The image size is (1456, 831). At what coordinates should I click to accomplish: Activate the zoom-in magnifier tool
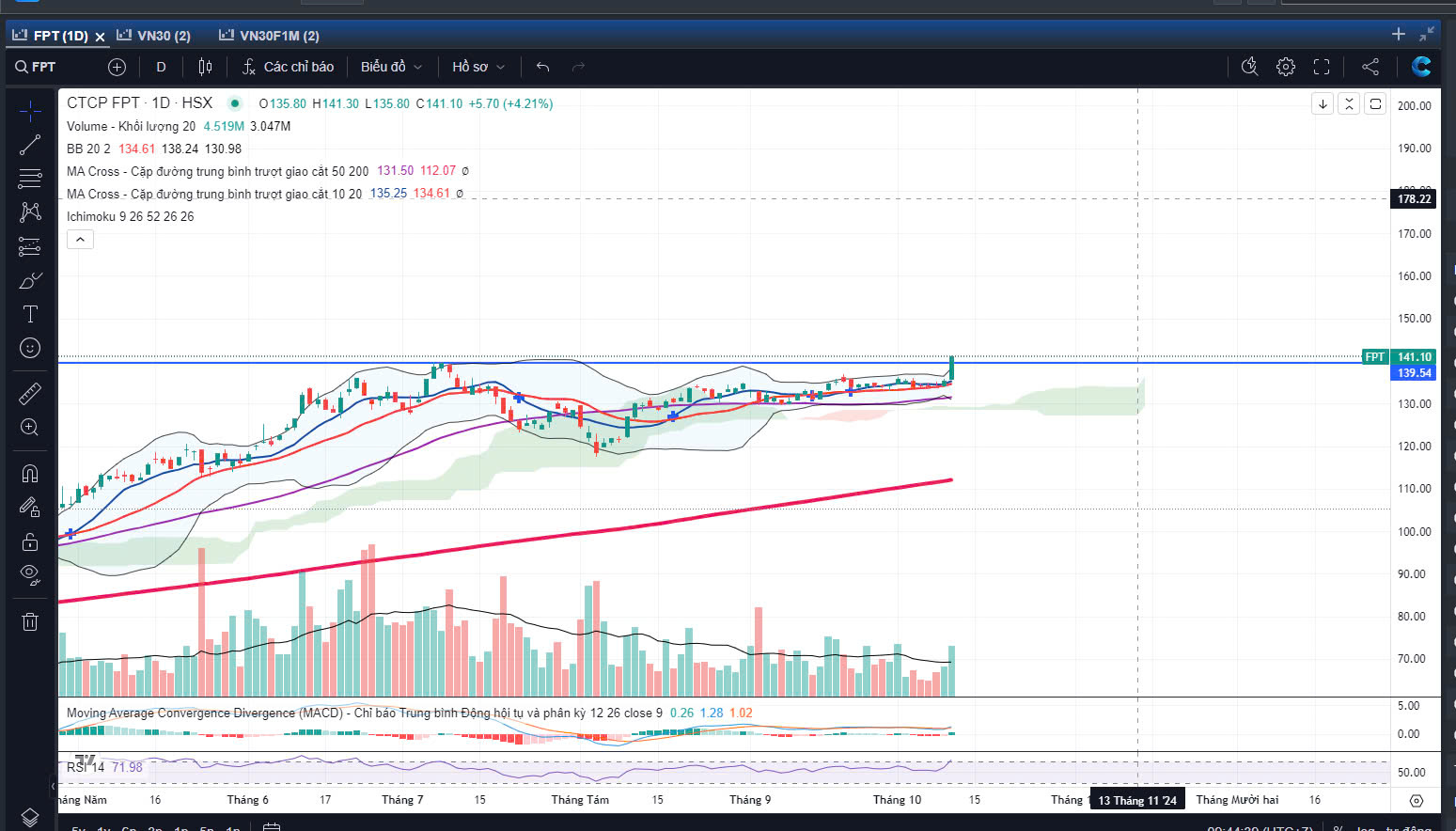[30, 428]
